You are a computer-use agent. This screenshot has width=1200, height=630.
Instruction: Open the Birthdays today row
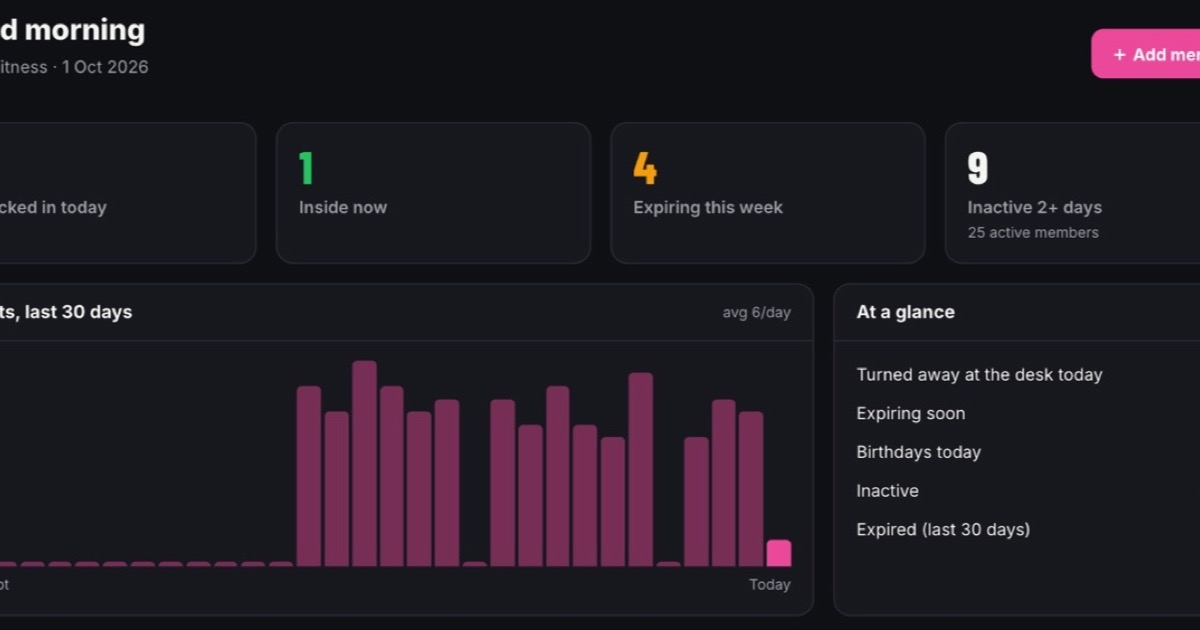[x=1028, y=452]
